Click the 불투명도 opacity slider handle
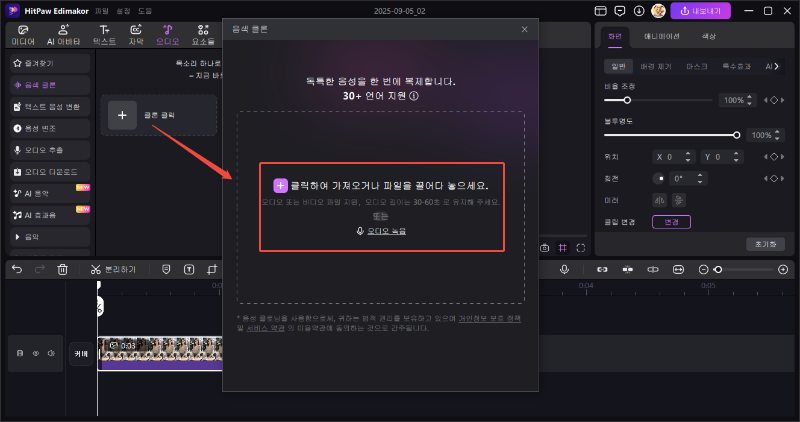800x422 pixels. click(736, 135)
